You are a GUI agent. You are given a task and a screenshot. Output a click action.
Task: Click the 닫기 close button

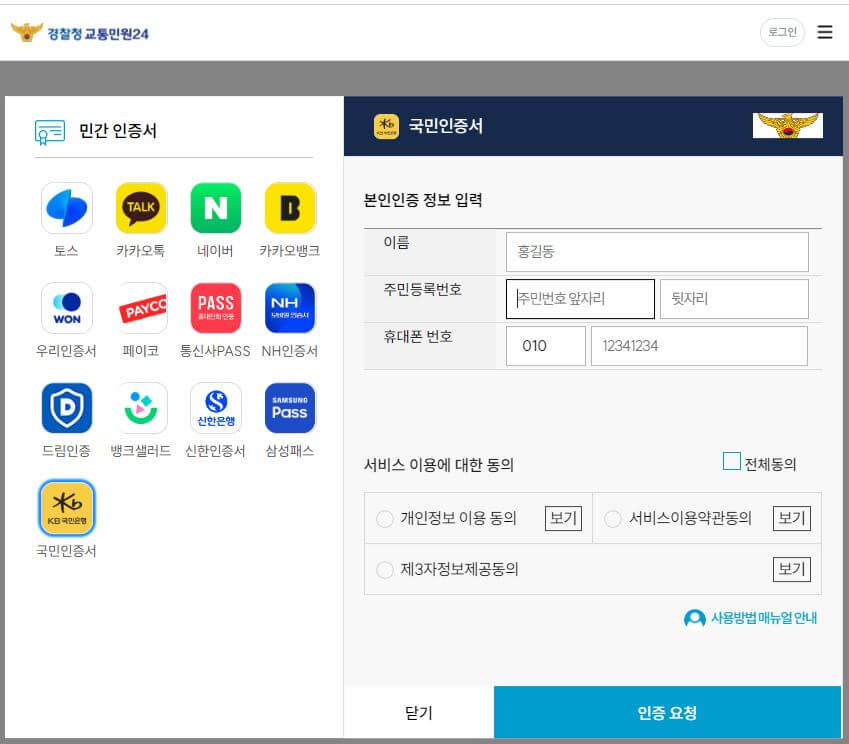click(x=419, y=712)
